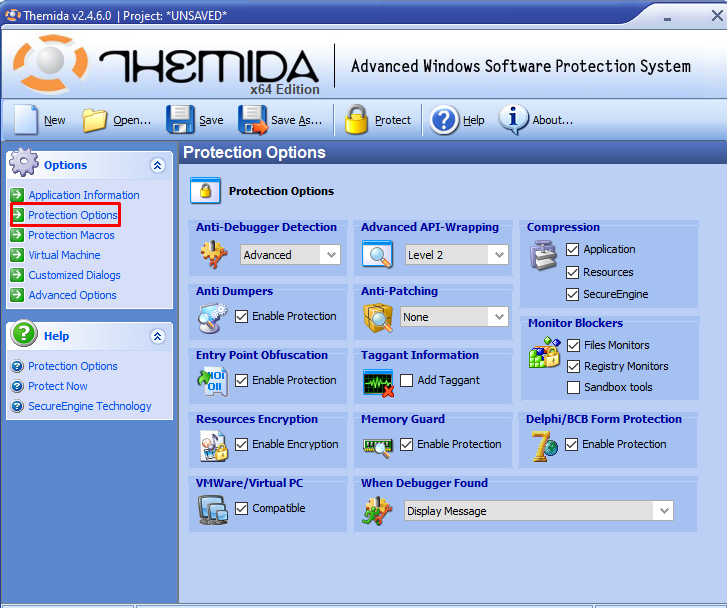The width and height of the screenshot is (727, 608).
Task: Click the Help question mark icon
Action: pos(444,120)
